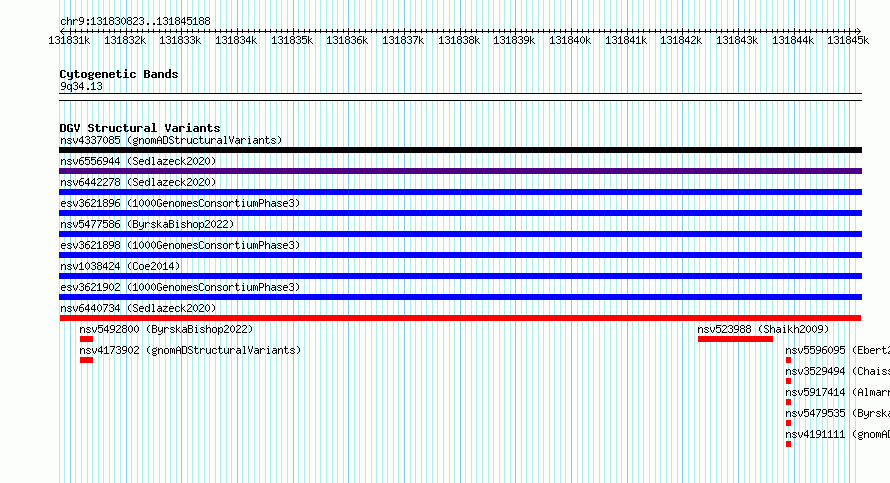The height and width of the screenshot is (483, 890).
Task: Click the nsv6440734 Sedlazeck2020 red bar
Action: pos(460,318)
